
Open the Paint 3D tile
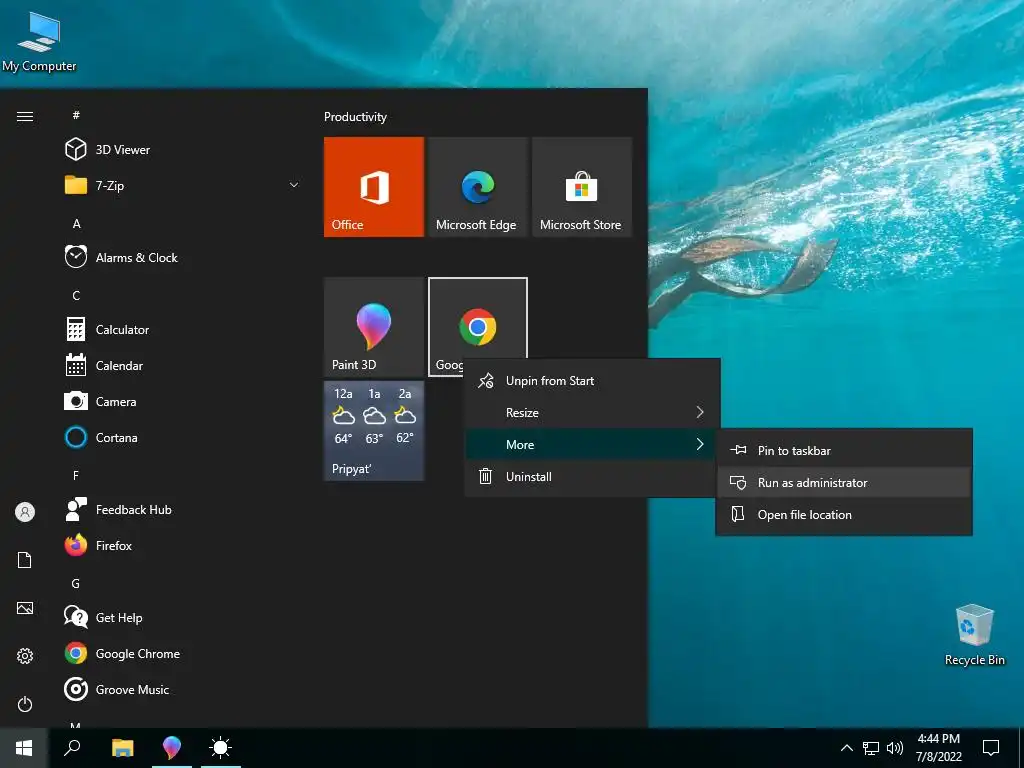374,327
